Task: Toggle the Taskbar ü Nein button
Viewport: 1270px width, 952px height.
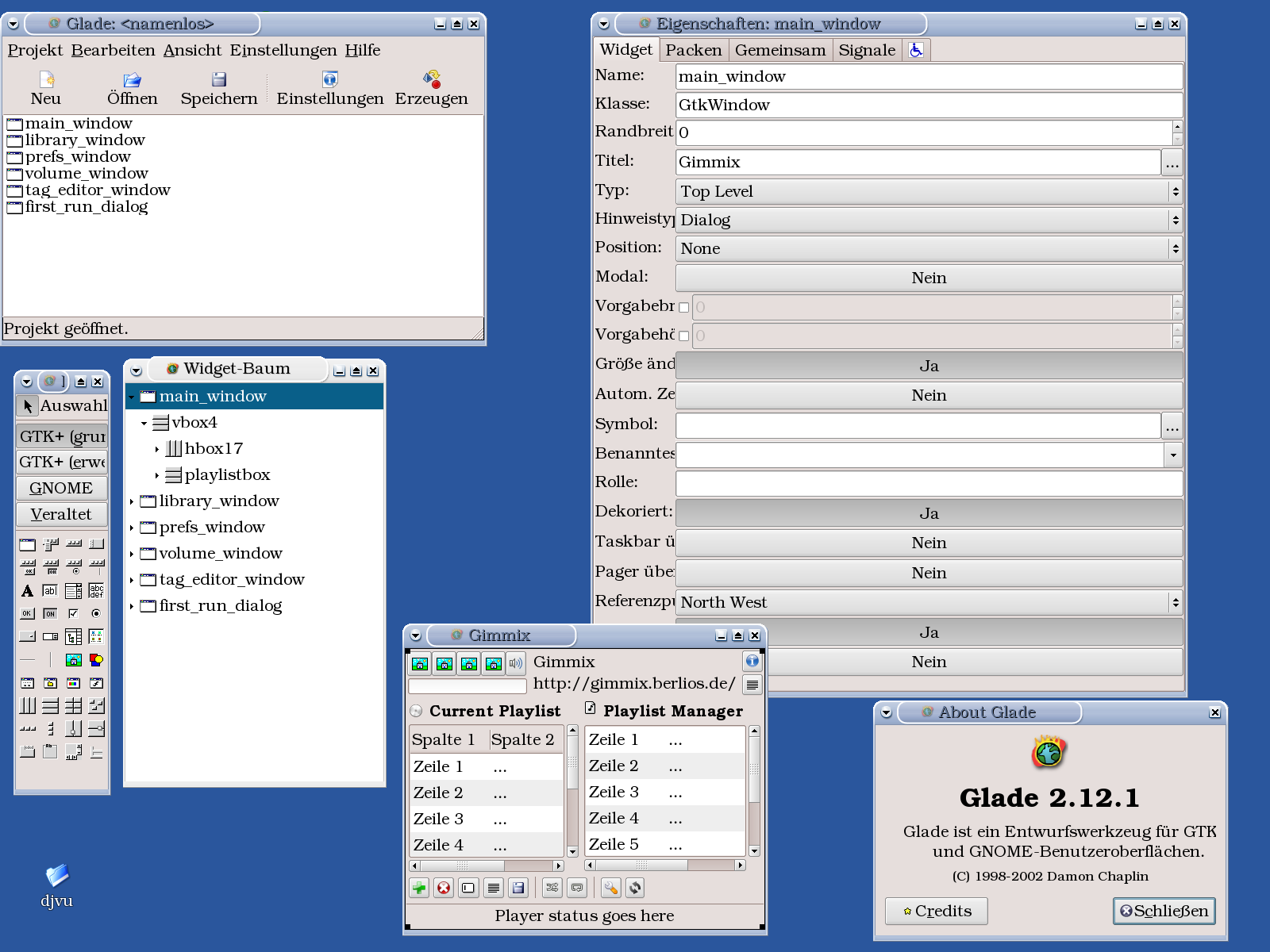Action: [929, 543]
